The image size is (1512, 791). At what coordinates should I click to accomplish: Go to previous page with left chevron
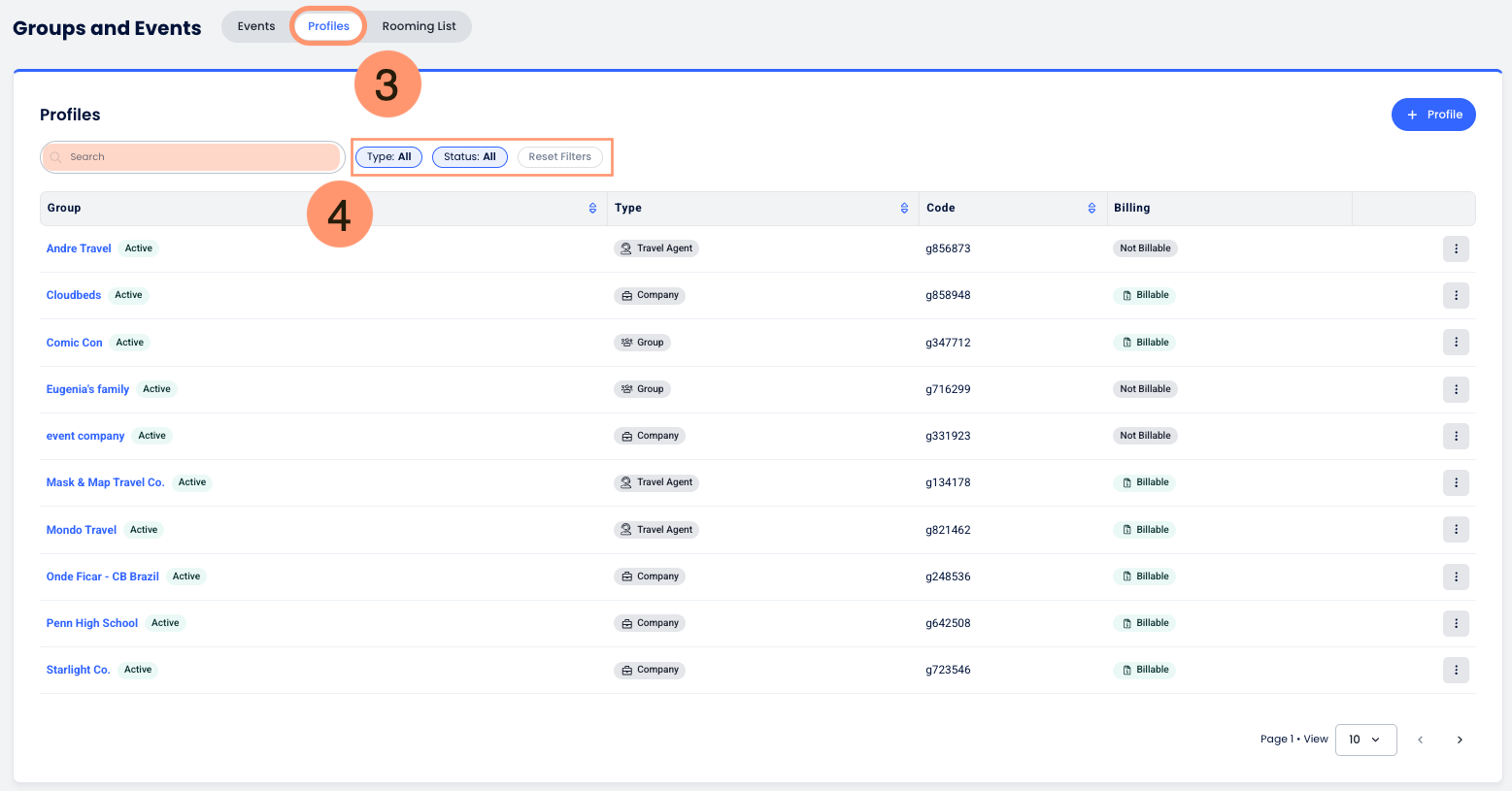coord(1420,740)
